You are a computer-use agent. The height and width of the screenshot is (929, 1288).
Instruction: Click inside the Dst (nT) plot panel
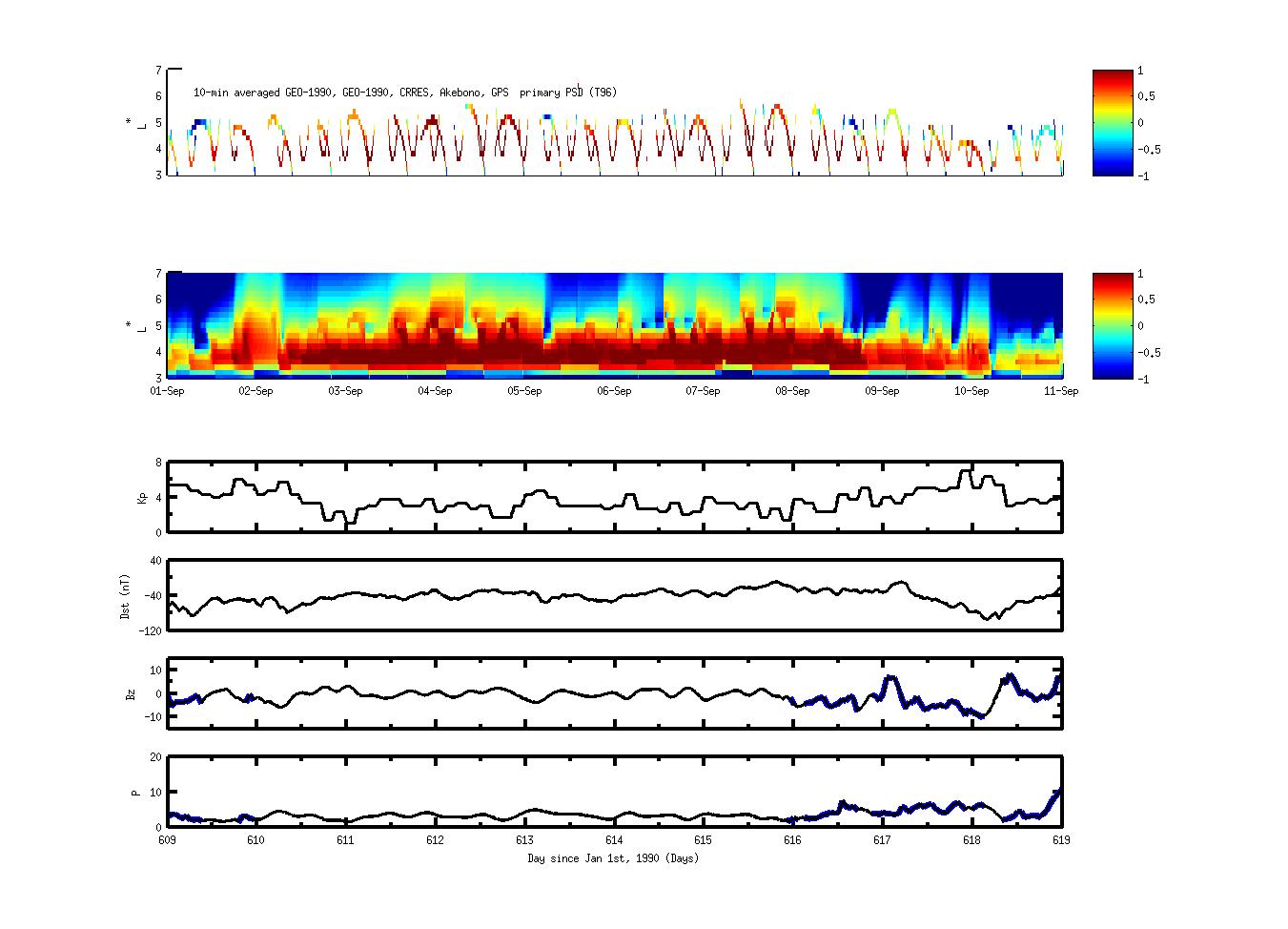(614, 595)
